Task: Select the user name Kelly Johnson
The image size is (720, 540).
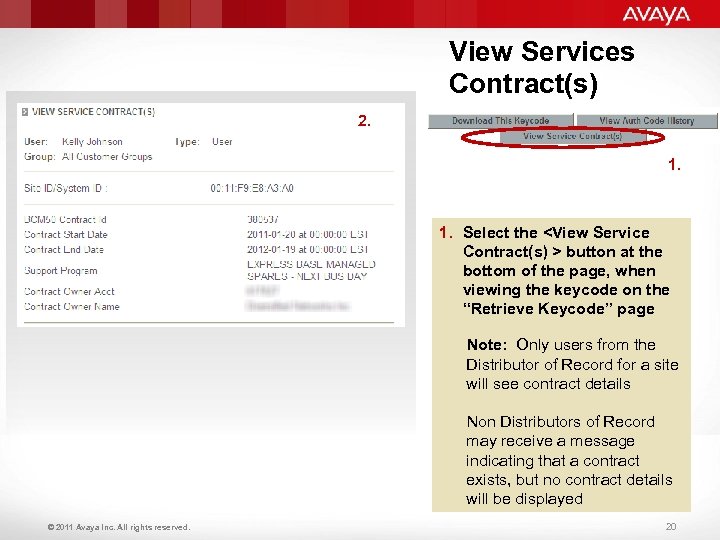Action: 92,142
